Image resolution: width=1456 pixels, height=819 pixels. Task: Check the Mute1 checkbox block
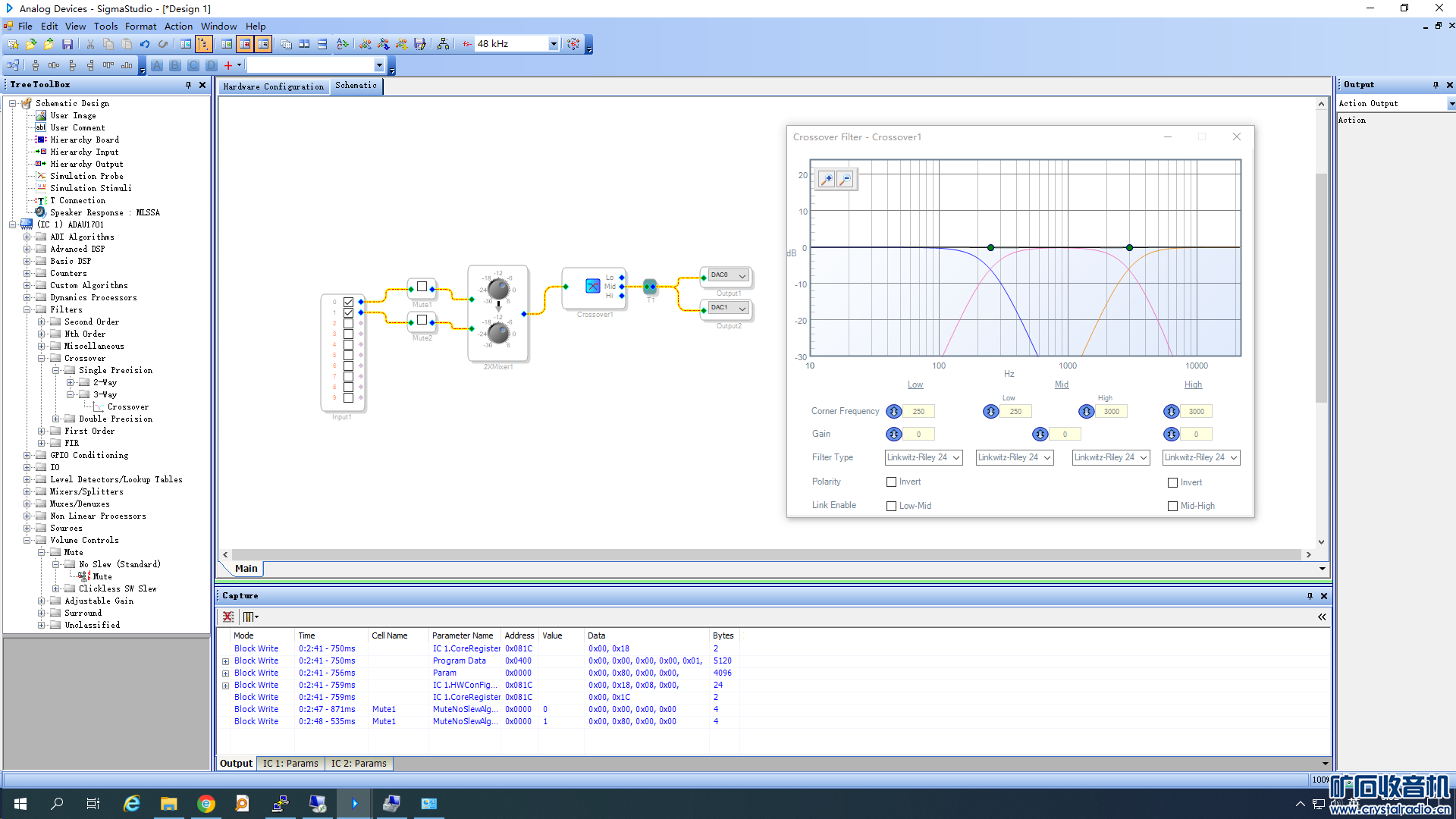[422, 287]
